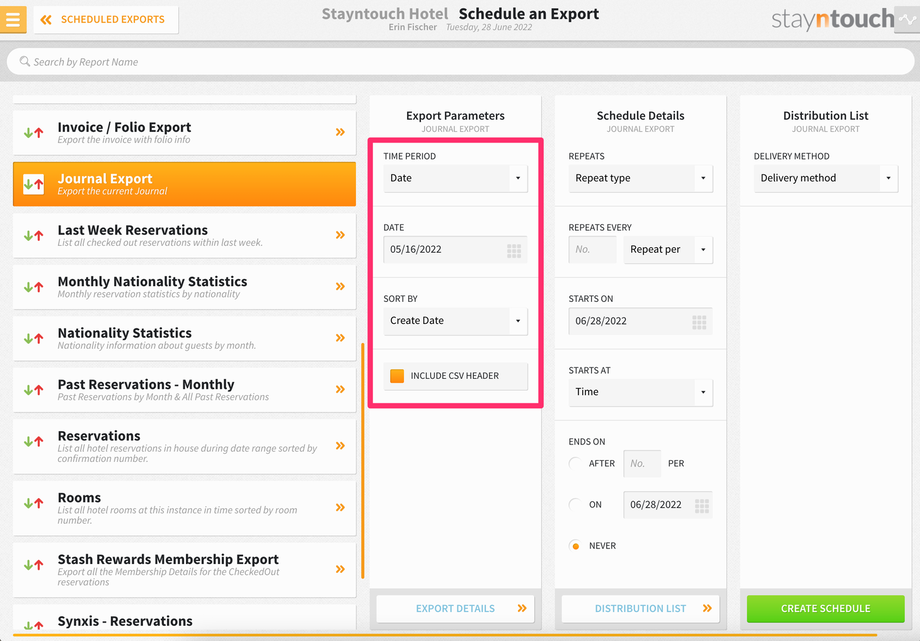
Task: Click Reservations row double chevron
Action: [x=340, y=446]
